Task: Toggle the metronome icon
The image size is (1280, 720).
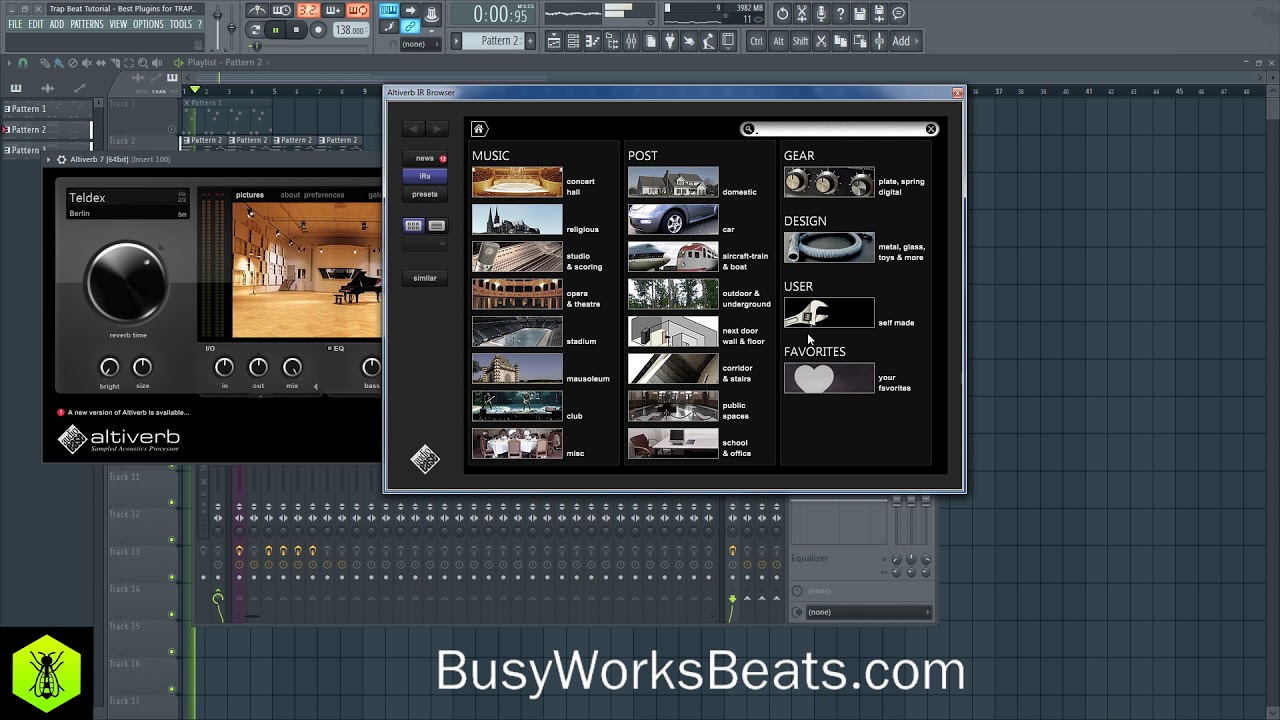Action: [258, 11]
